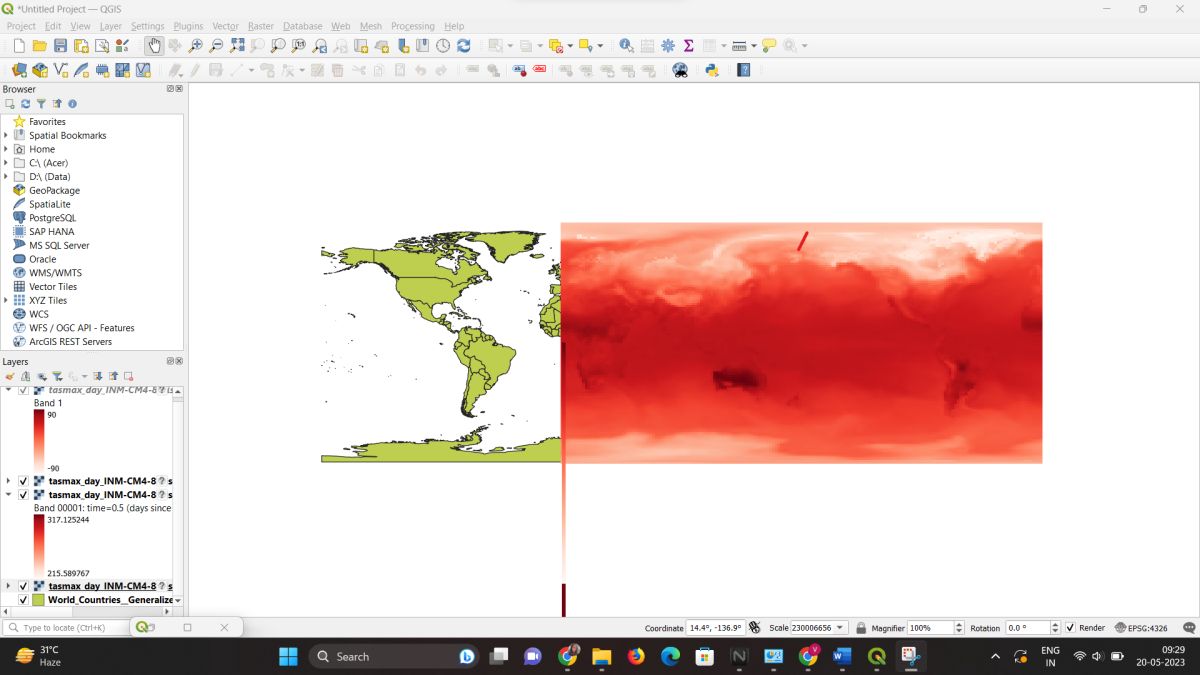
Task: Click the Coordinate input field
Action: coord(716,628)
